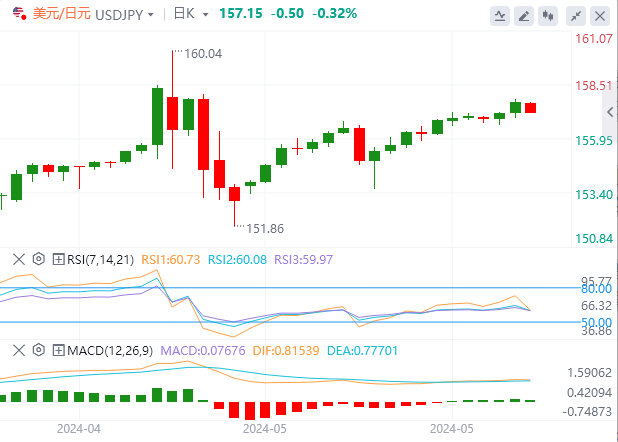The width and height of the screenshot is (618, 442).
Task: Click the 2024-04 date axis label
Action: pyautogui.click(x=79, y=429)
